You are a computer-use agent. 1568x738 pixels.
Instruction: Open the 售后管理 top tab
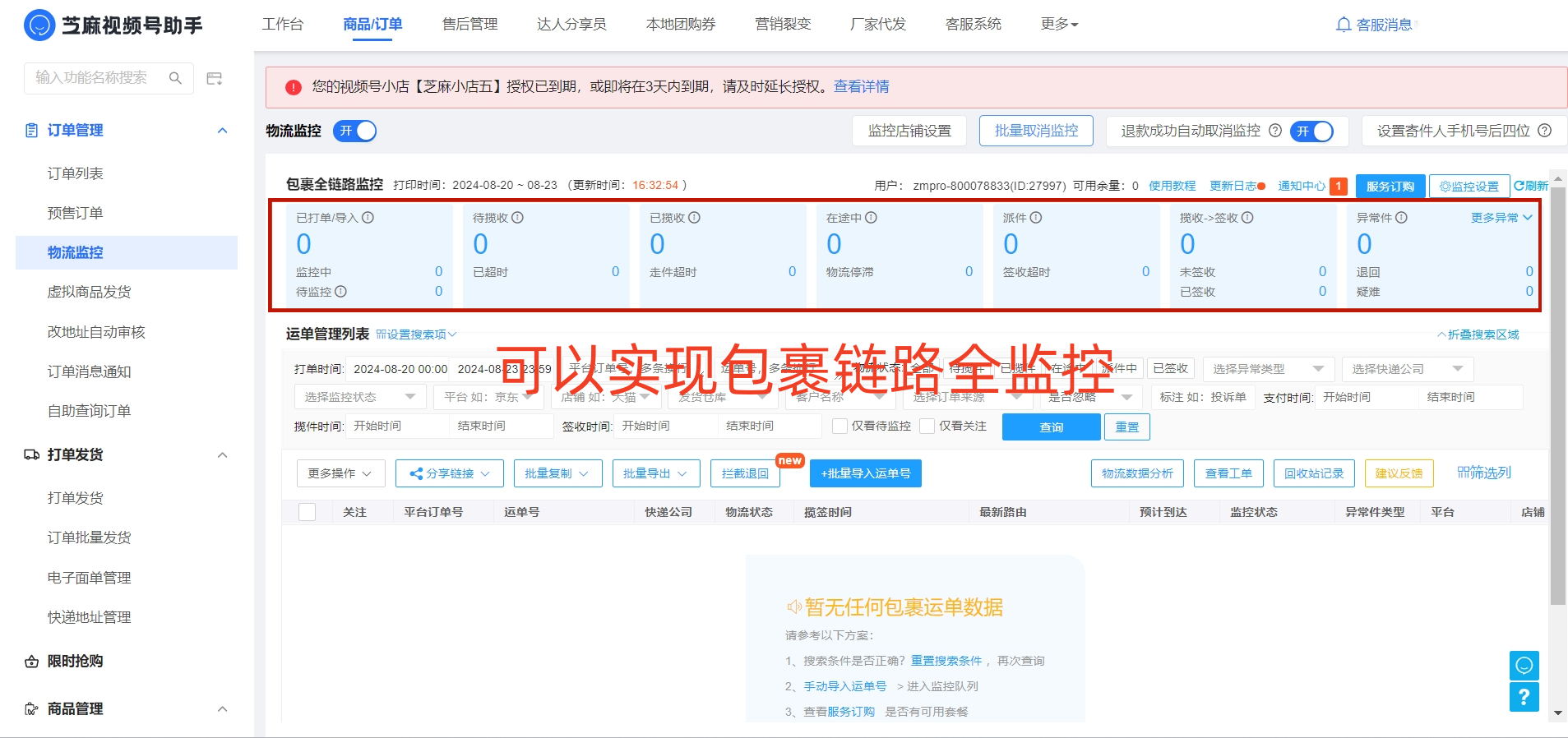470,25
